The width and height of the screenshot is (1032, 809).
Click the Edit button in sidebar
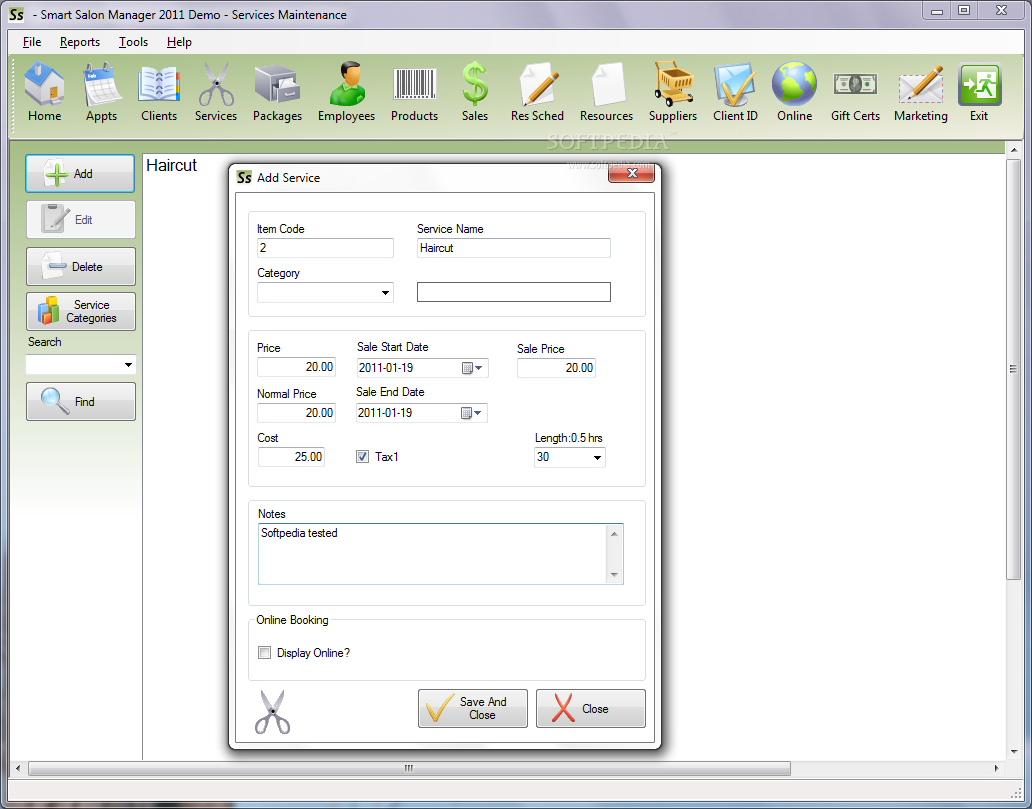click(x=80, y=220)
